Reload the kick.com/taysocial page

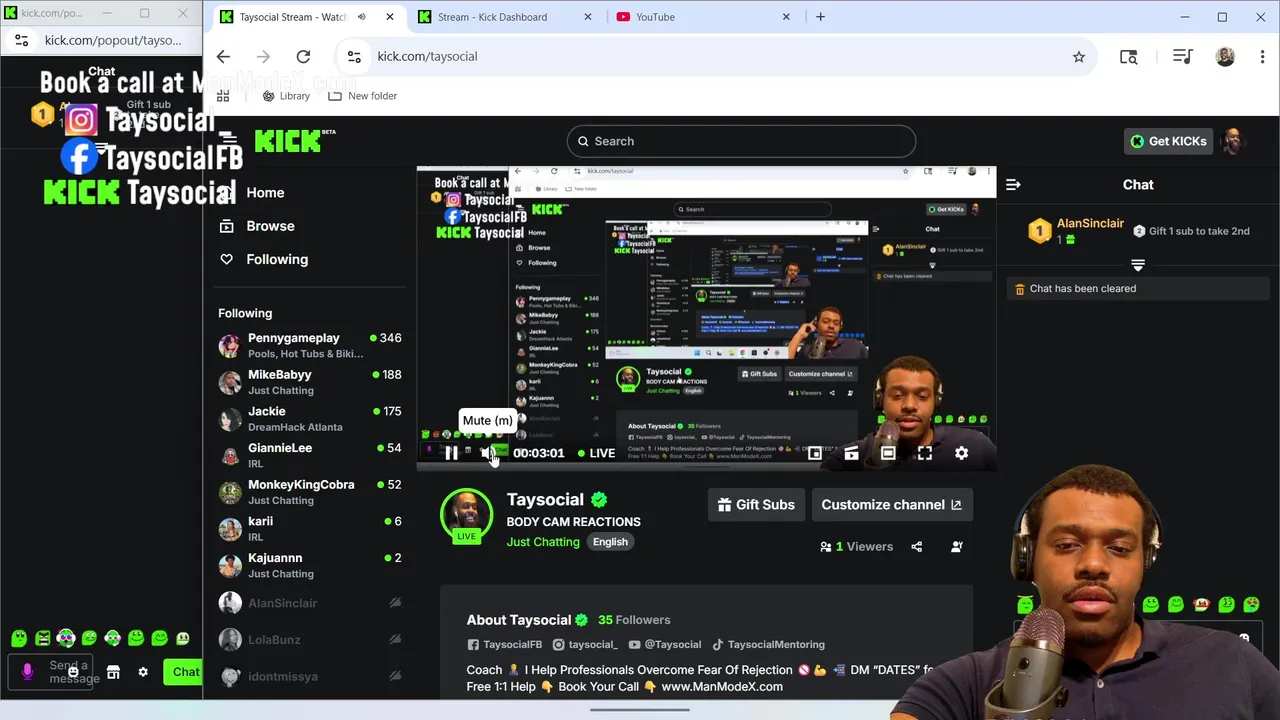[x=303, y=57]
